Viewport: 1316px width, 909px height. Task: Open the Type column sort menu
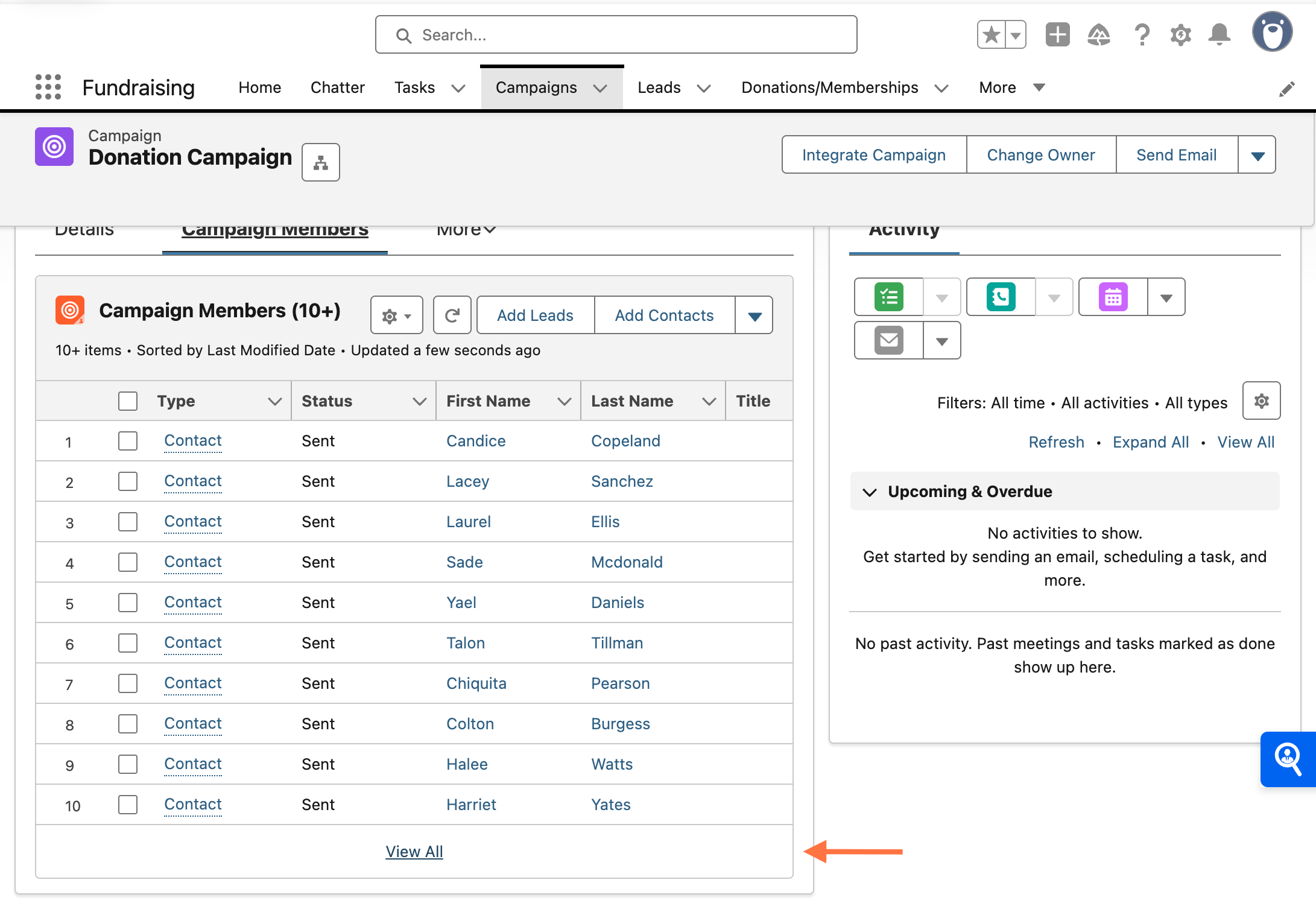[x=275, y=402]
